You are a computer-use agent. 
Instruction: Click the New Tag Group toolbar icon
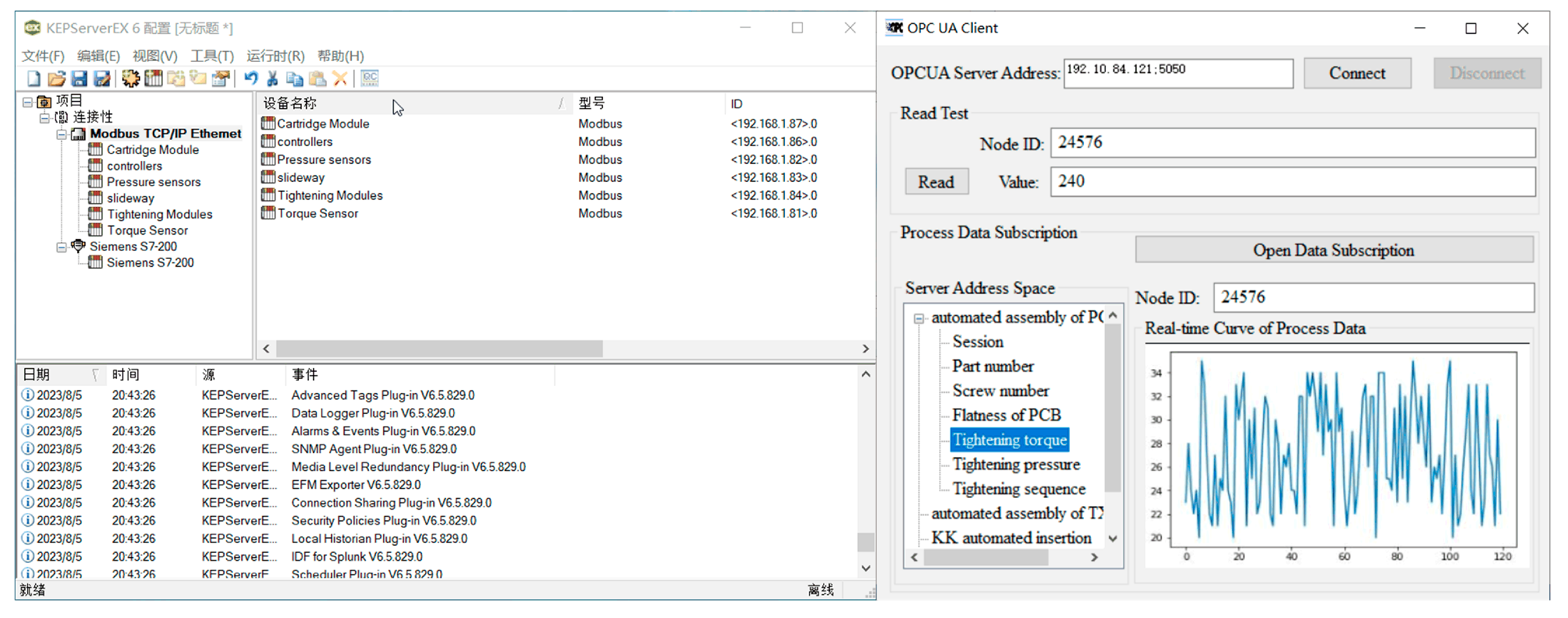176,79
